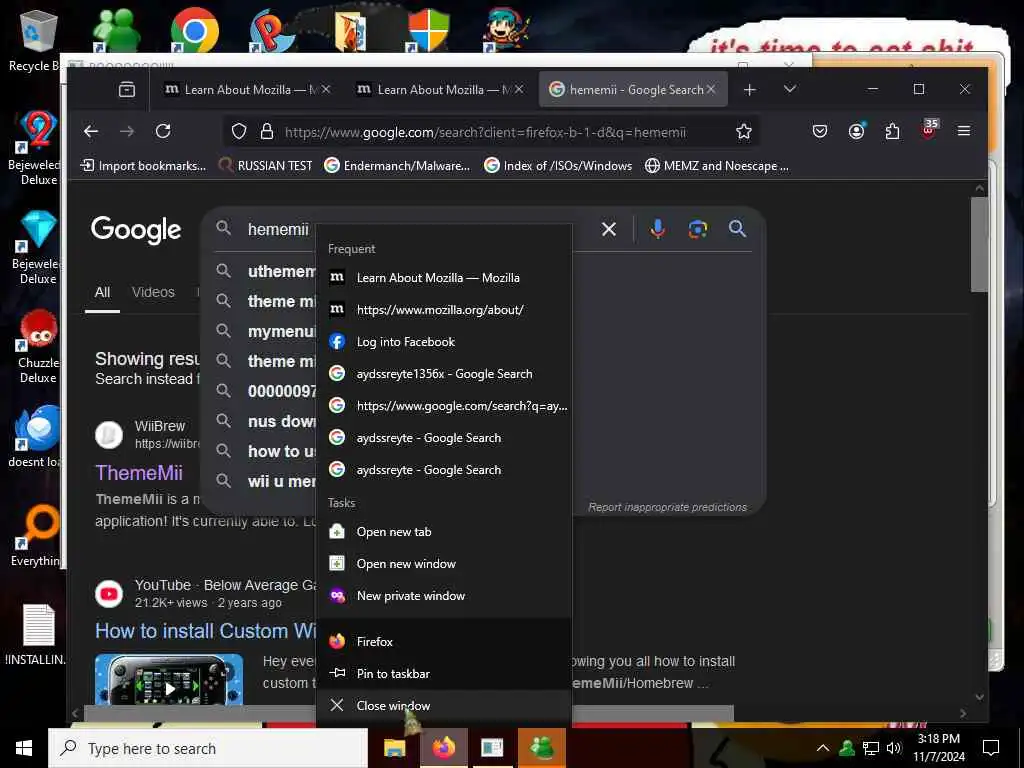Choose New private window task
The height and width of the screenshot is (768, 1024).
tap(444, 596)
